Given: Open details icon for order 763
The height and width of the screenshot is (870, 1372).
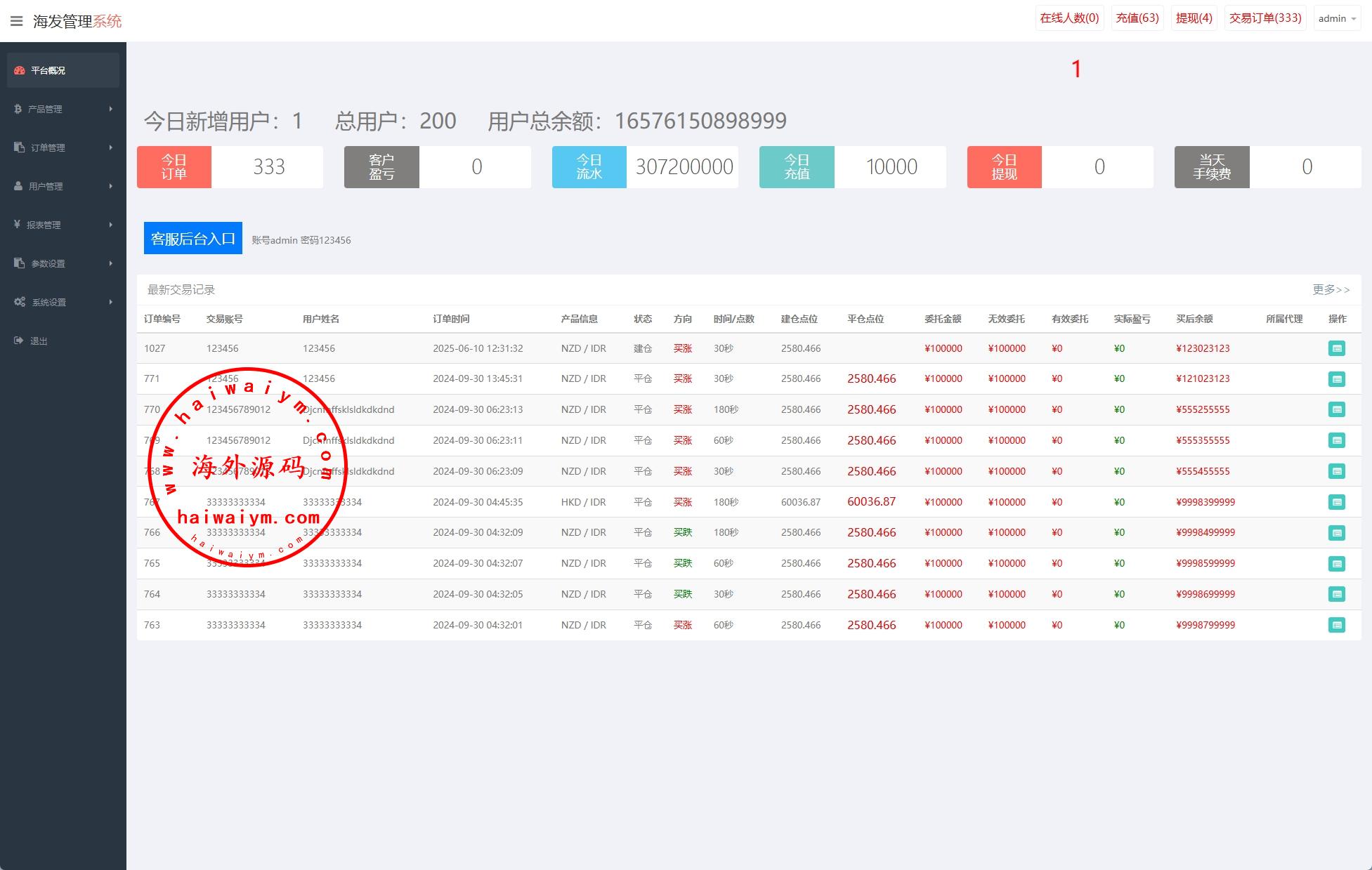Looking at the screenshot, I should click(x=1336, y=625).
